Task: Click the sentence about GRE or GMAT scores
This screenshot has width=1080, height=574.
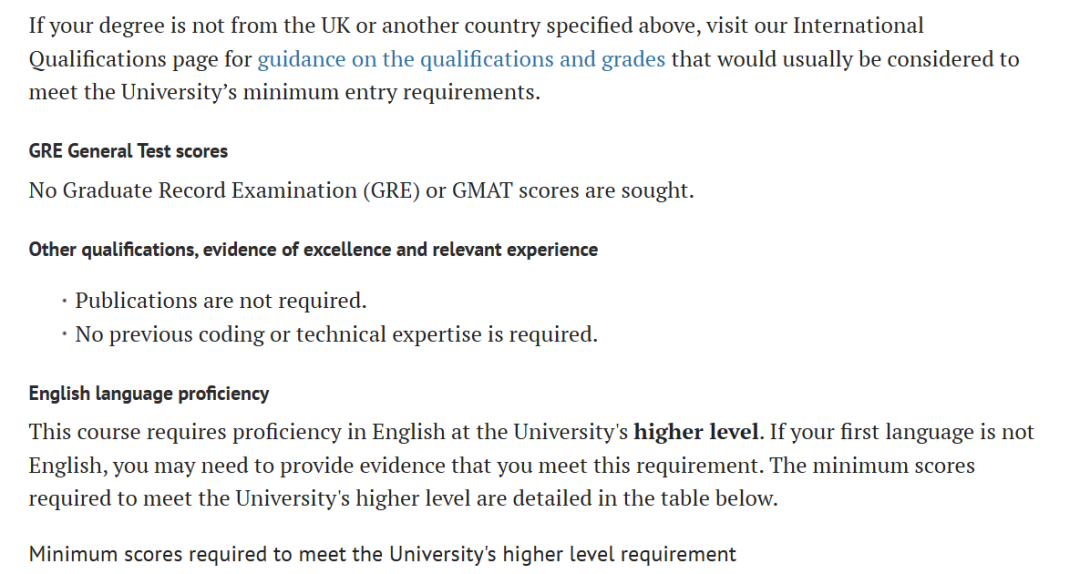Action: tap(361, 190)
